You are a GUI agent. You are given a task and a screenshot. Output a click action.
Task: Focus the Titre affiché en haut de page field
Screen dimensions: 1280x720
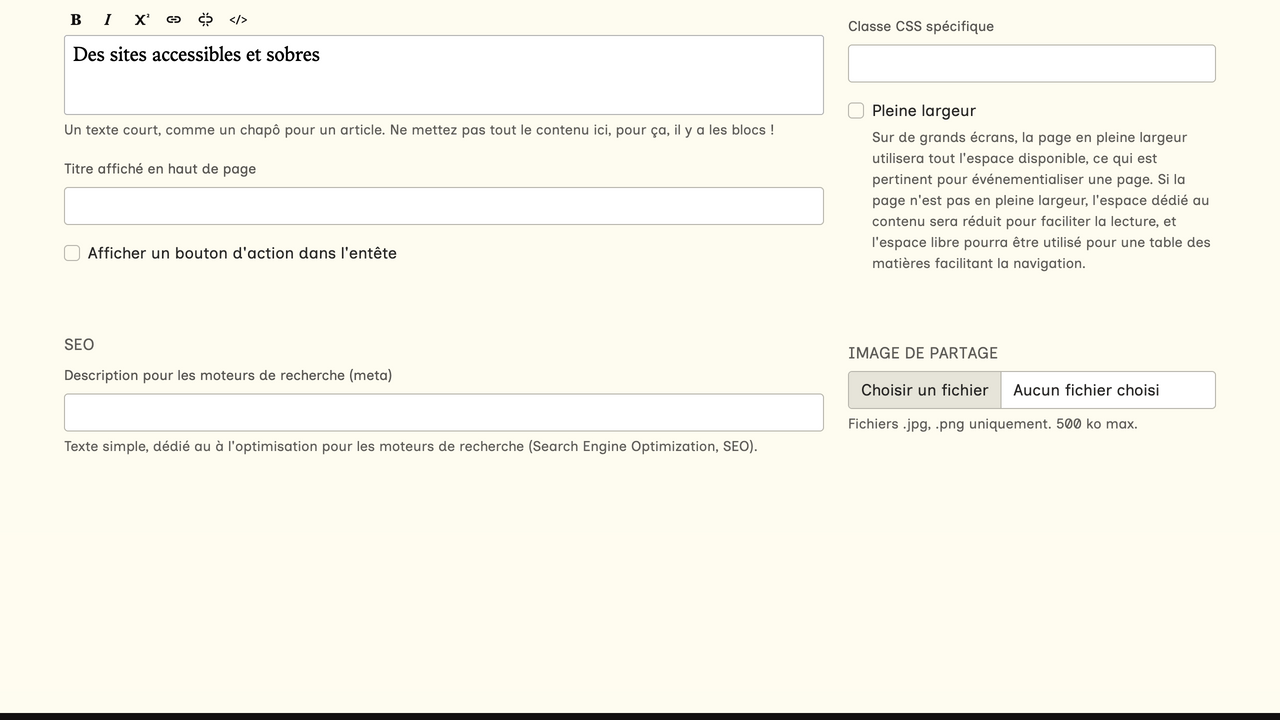[x=443, y=206]
